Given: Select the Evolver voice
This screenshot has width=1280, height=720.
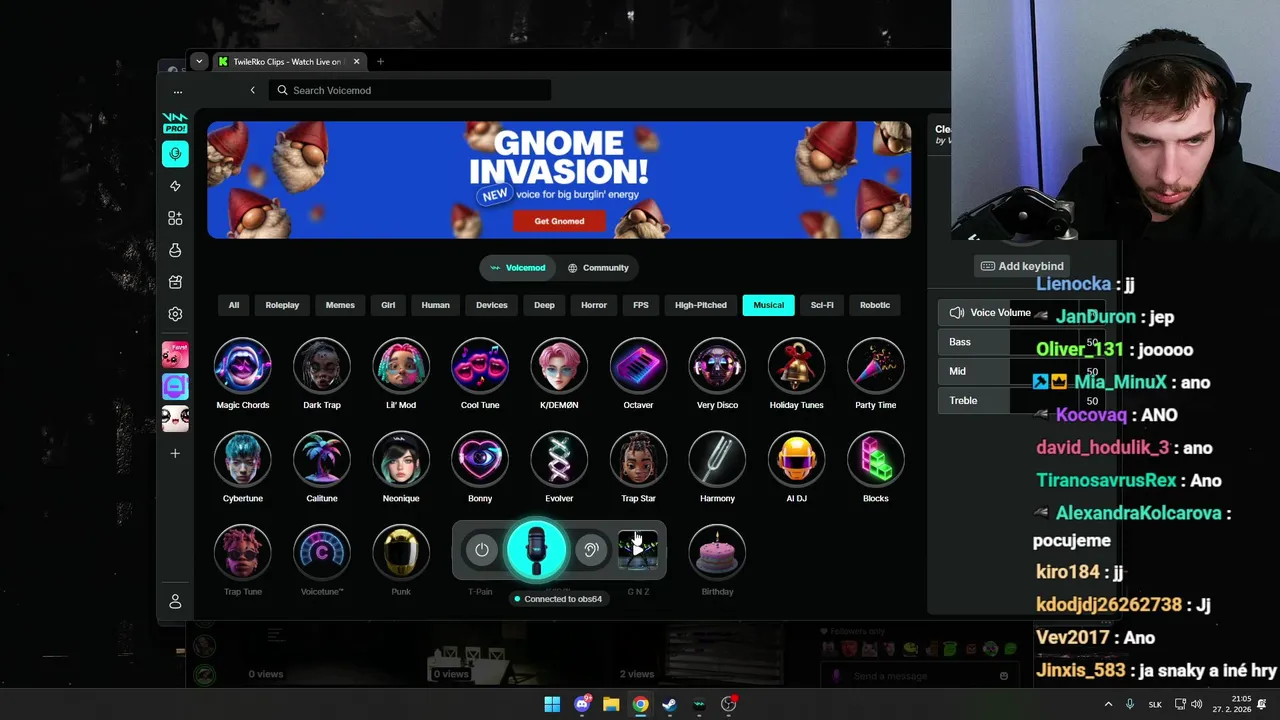Looking at the screenshot, I should (x=559, y=459).
